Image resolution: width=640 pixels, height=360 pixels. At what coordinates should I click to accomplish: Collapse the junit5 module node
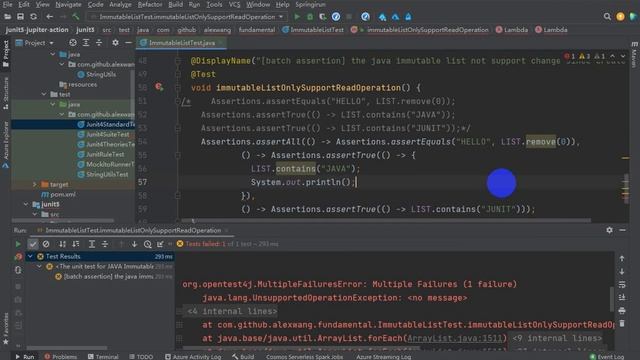coord(26,204)
